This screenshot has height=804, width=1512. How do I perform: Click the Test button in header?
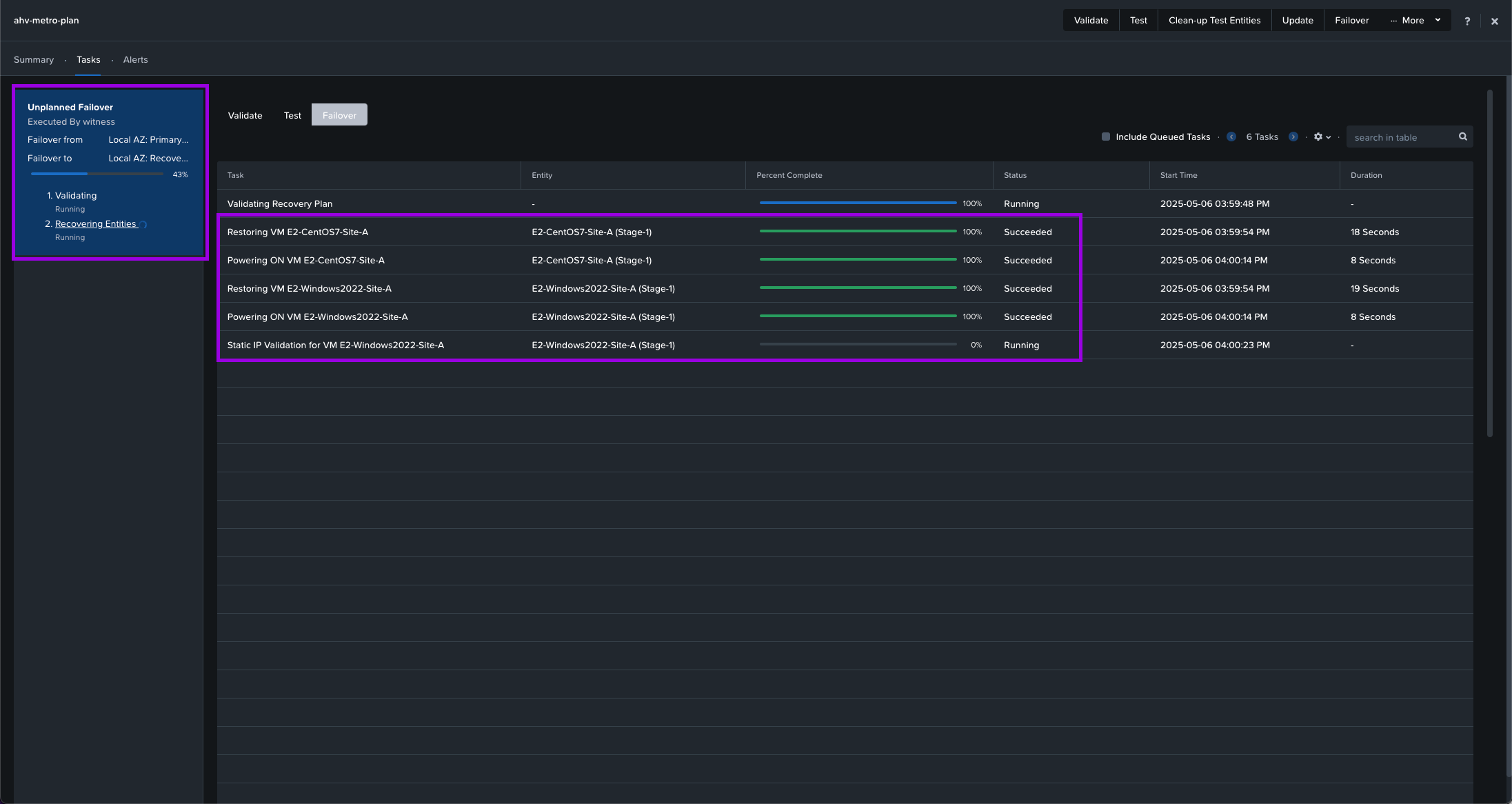tap(1138, 20)
